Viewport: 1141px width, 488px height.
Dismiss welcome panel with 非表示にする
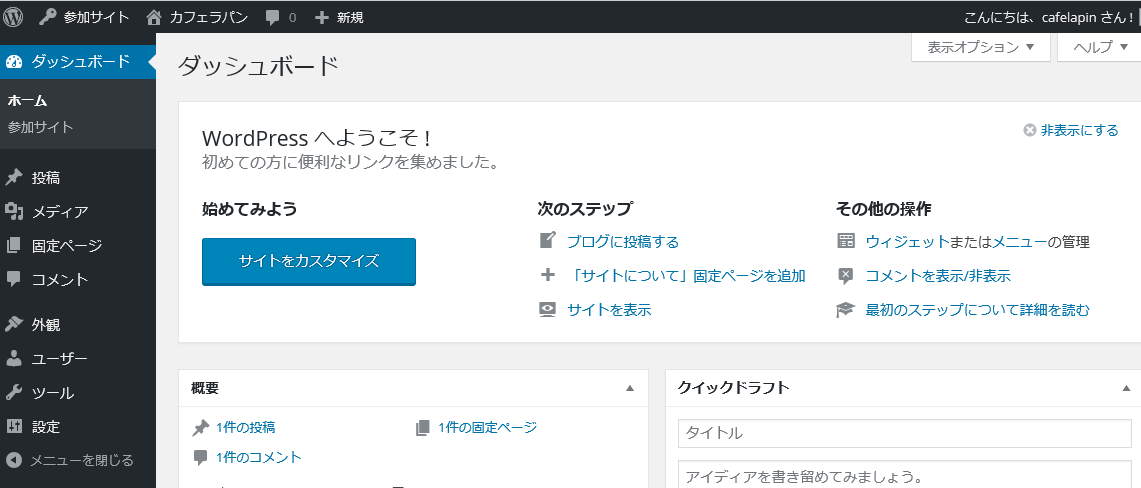[1071, 130]
